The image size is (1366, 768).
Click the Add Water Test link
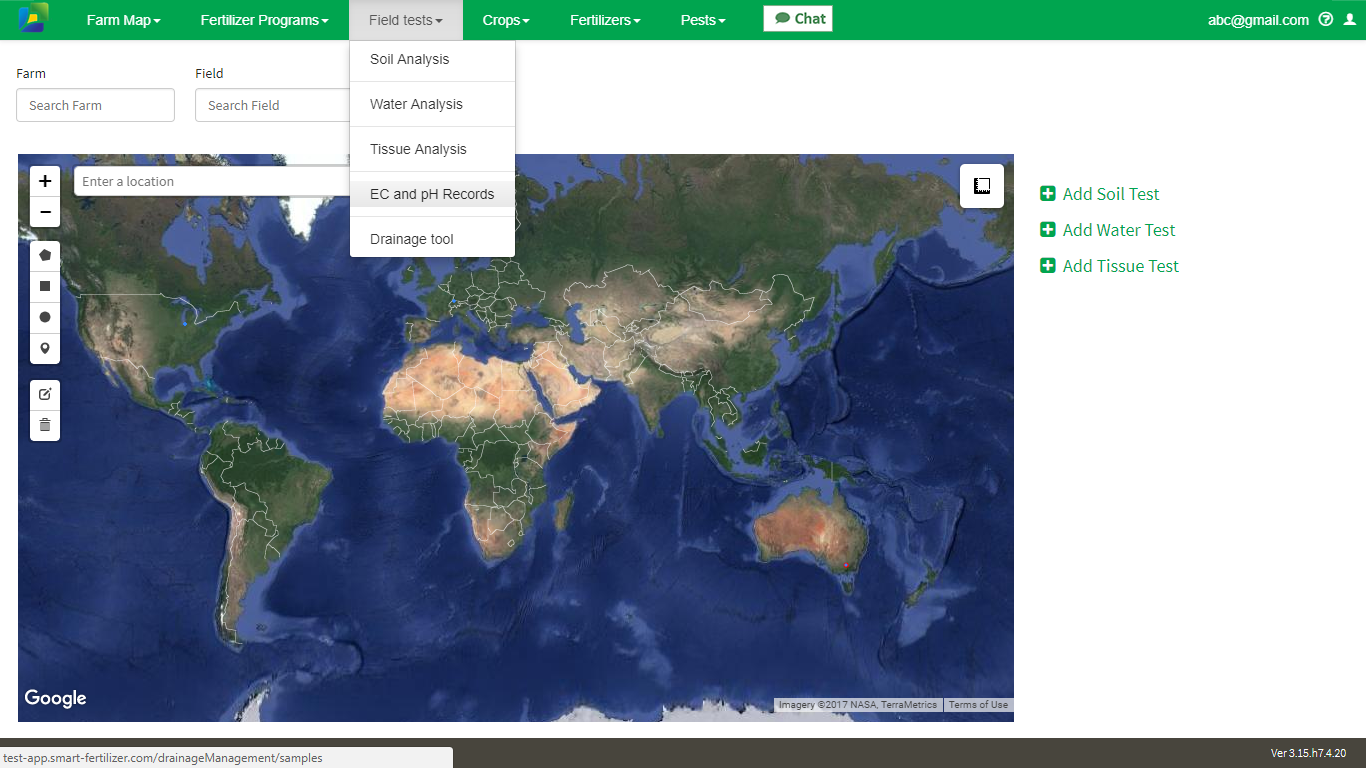1119,230
